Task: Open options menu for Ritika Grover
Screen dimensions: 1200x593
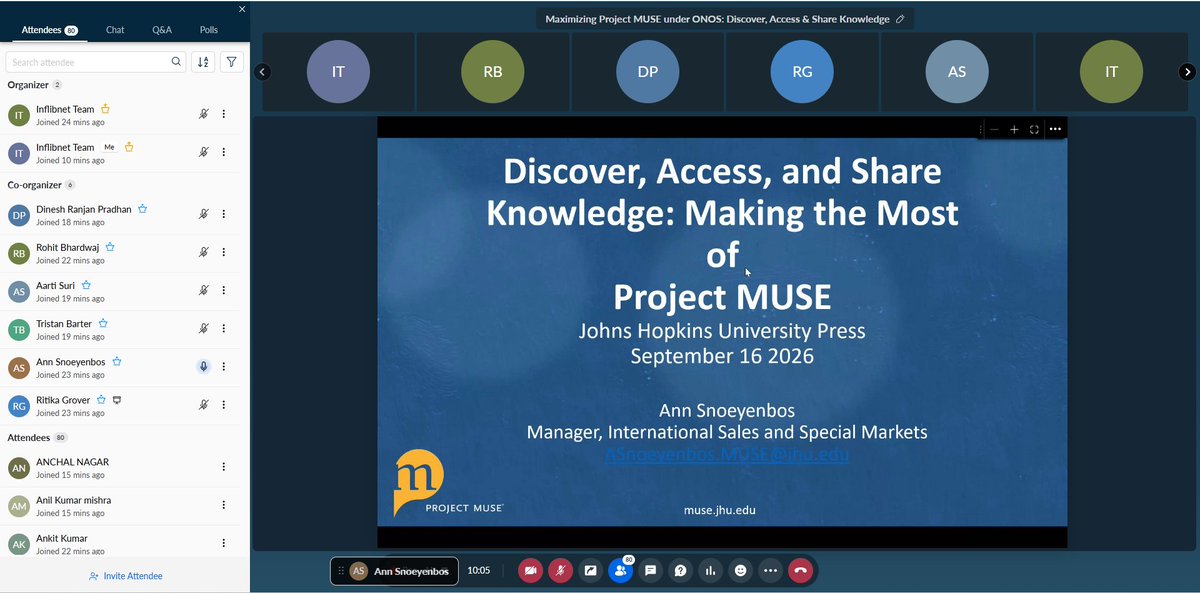Action: 224,404
